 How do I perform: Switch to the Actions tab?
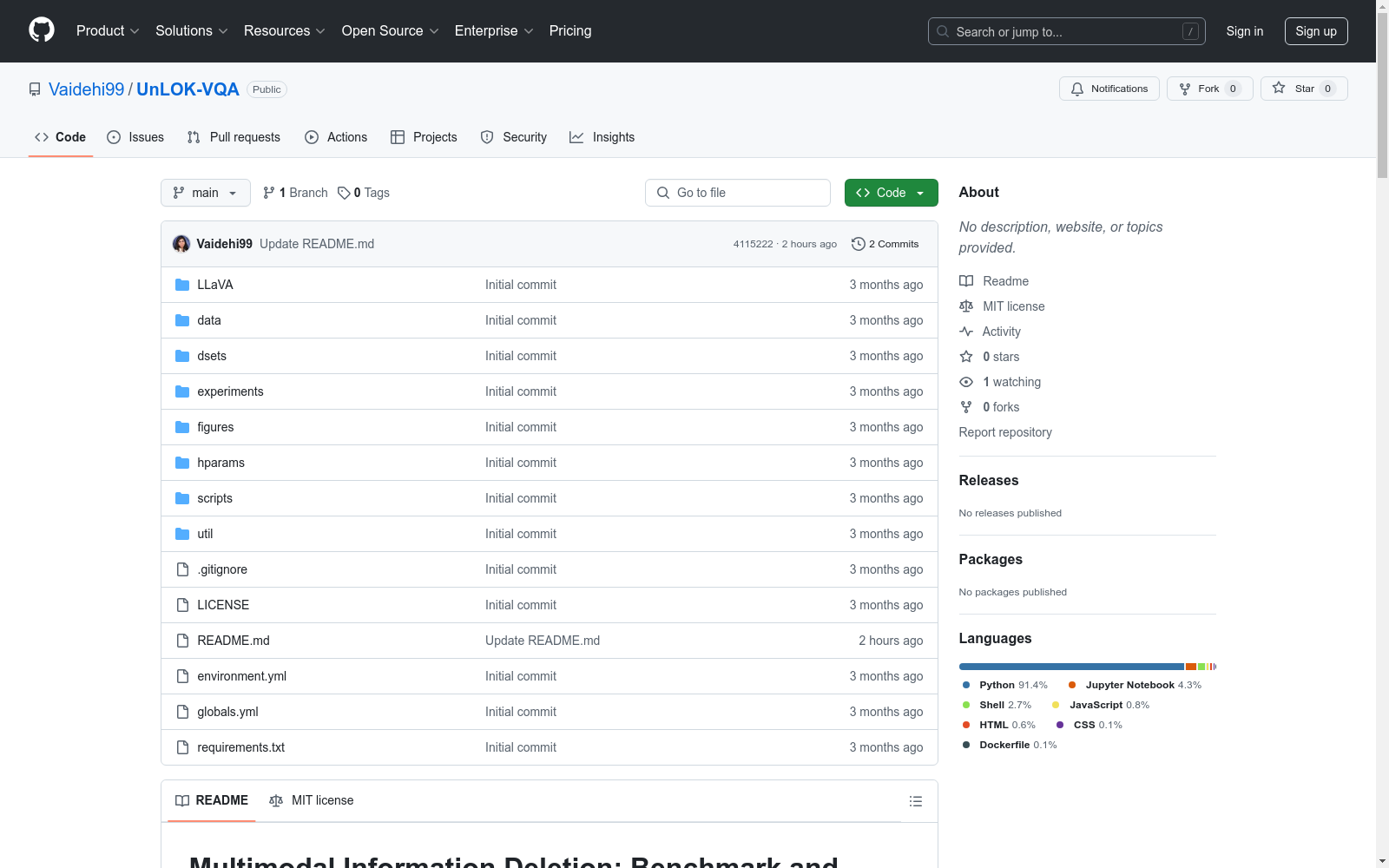[336, 137]
